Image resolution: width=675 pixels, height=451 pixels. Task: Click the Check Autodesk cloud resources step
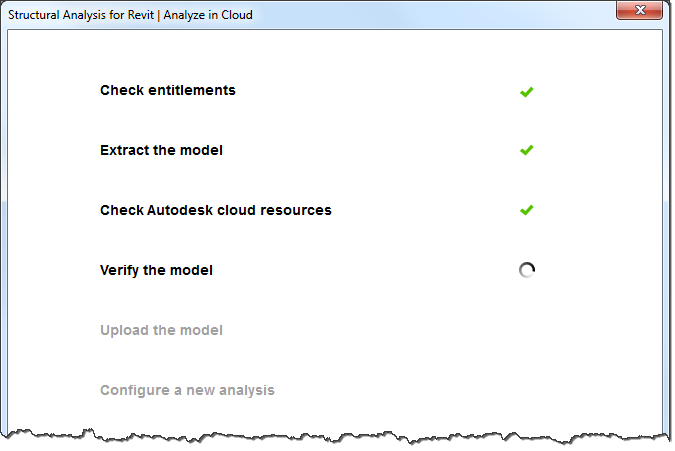click(x=216, y=210)
